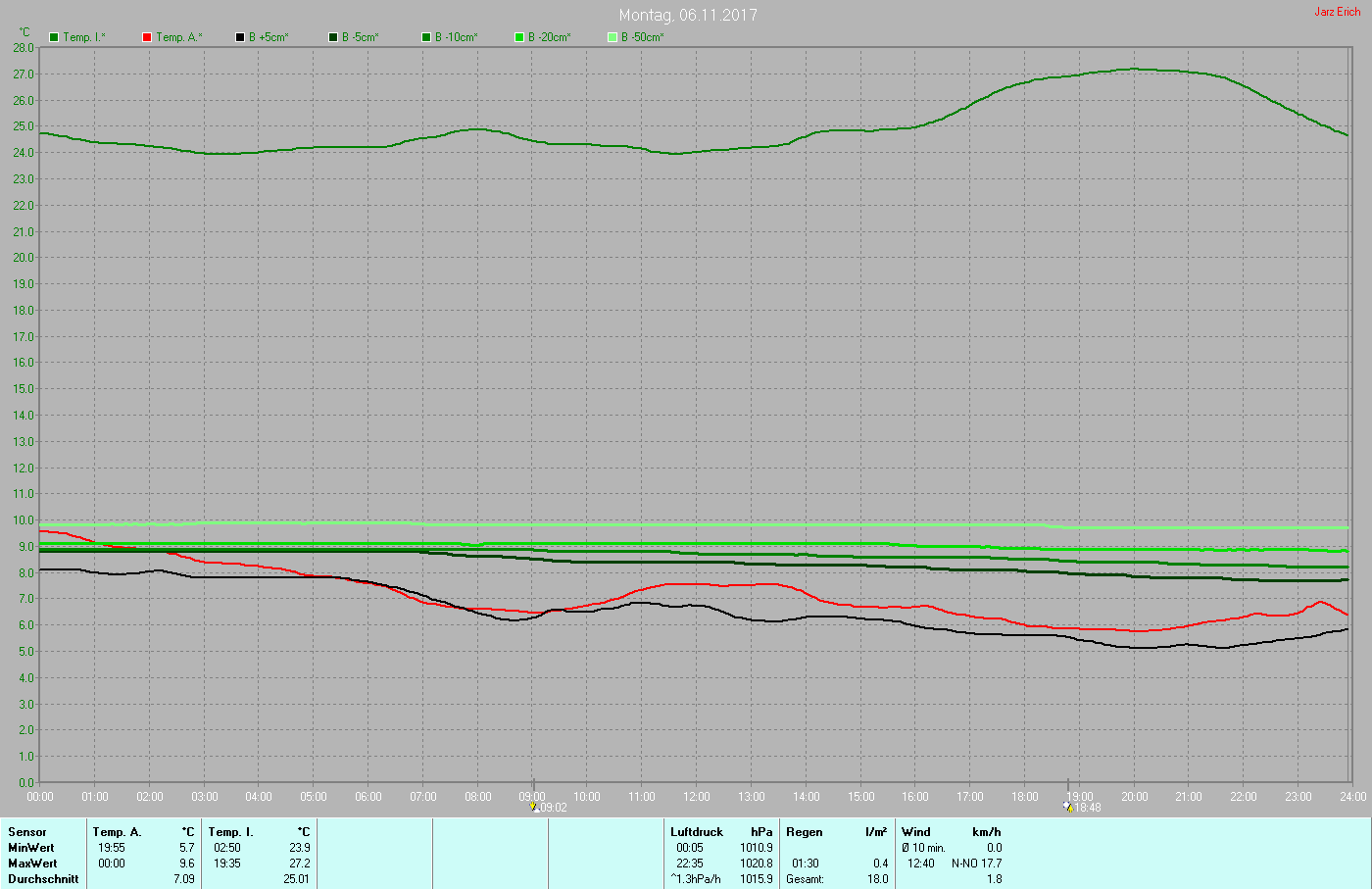
Task: Click the Temp. I. maximum value '27.2'
Action: click(x=299, y=864)
